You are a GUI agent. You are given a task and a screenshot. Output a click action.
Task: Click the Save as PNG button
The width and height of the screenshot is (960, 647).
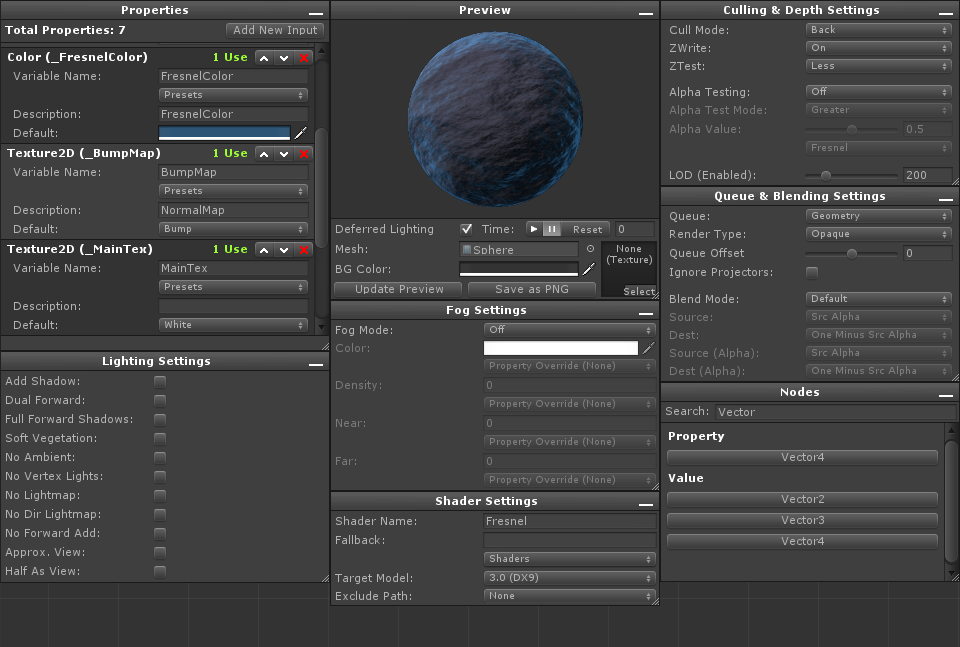(531, 289)
